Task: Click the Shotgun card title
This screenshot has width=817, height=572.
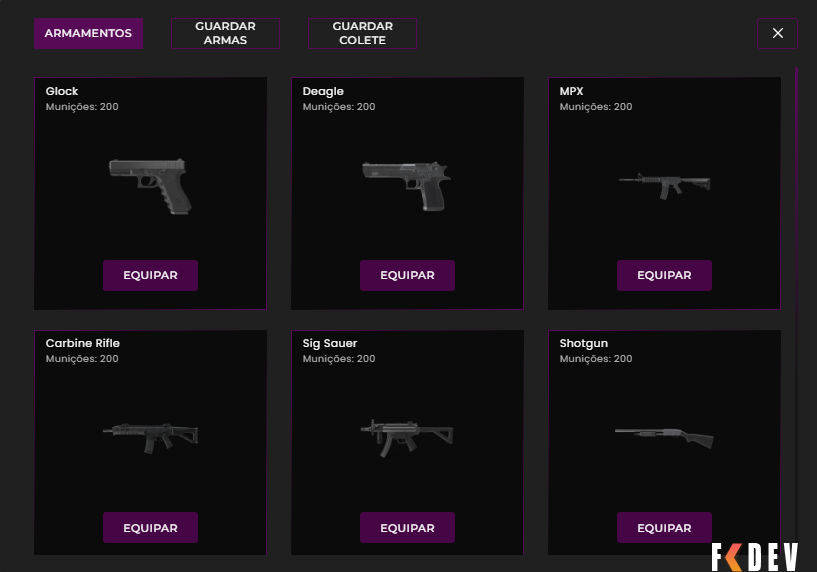Action: pyautogui.click(x=584, y=343)
